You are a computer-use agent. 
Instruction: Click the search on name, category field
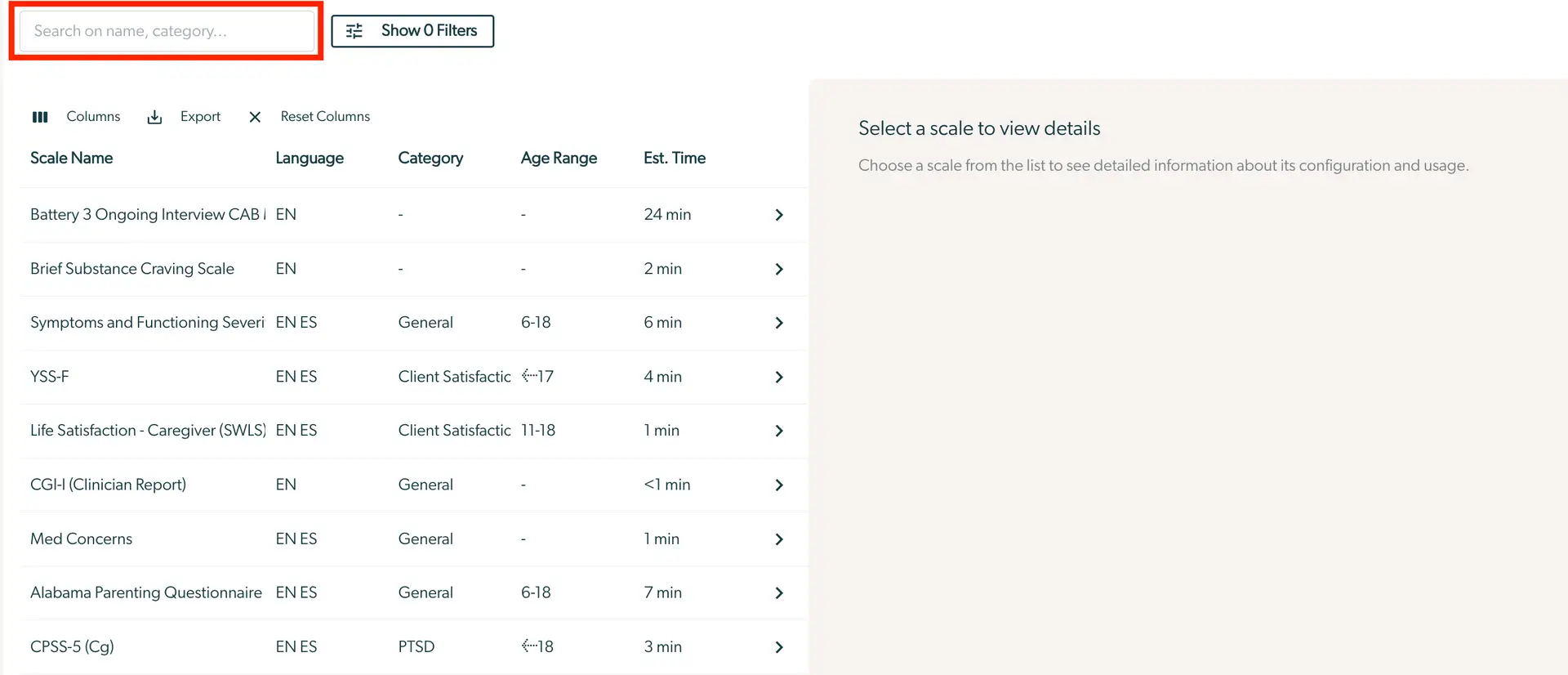pos(167,31)
